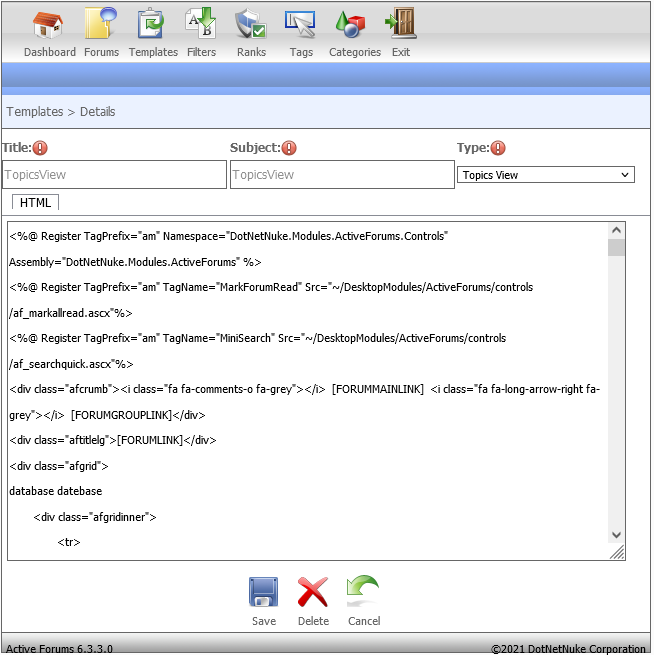This screenshot has height=655, width=654.
Task: Click the red Delete X icon
Action: tap(313, 593)
